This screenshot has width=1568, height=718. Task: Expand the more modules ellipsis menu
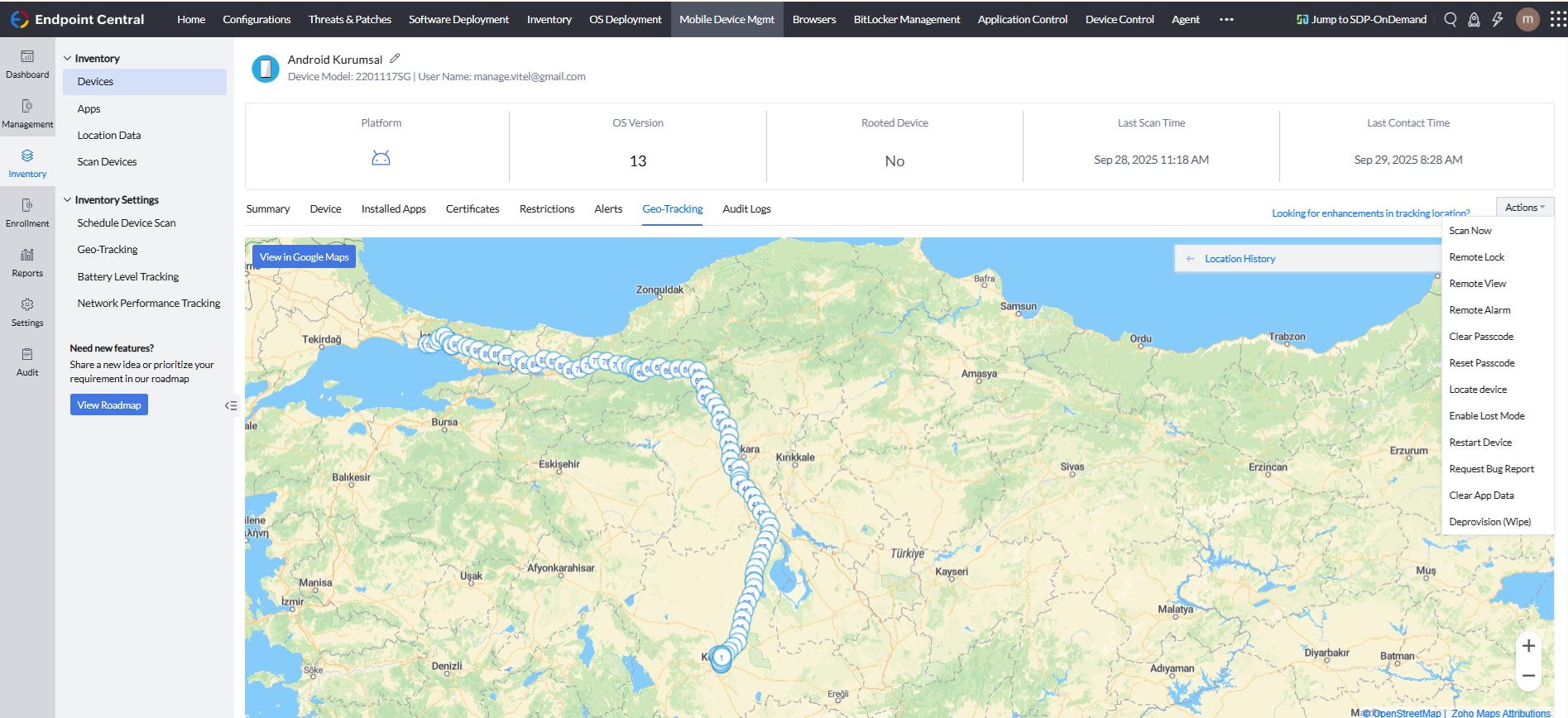[1226, 19]
